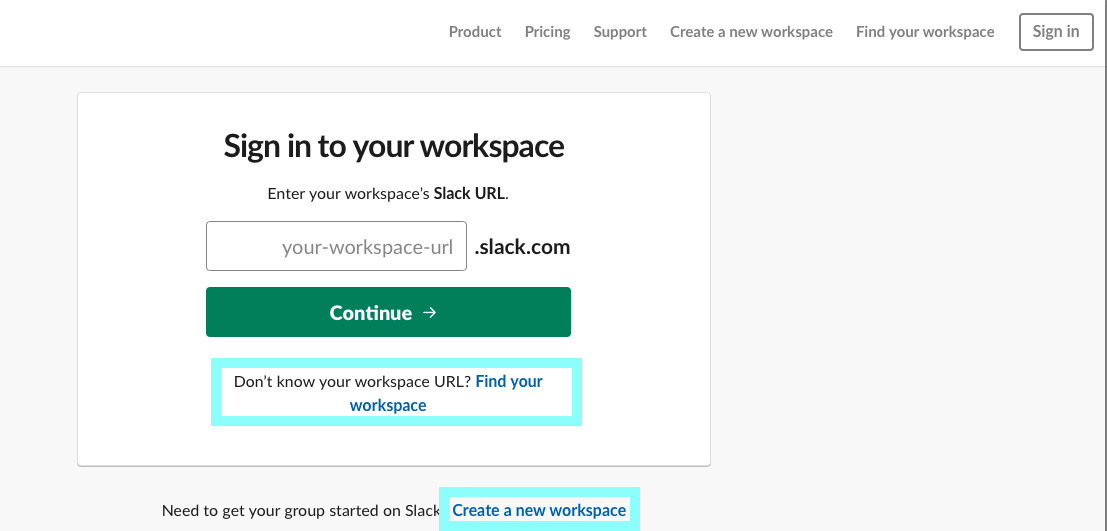Viewport: 1107px width, 531px height.
Task: Click the arrow icon inside Continue button
Action: pyautogui.click(x=429, y=312)
